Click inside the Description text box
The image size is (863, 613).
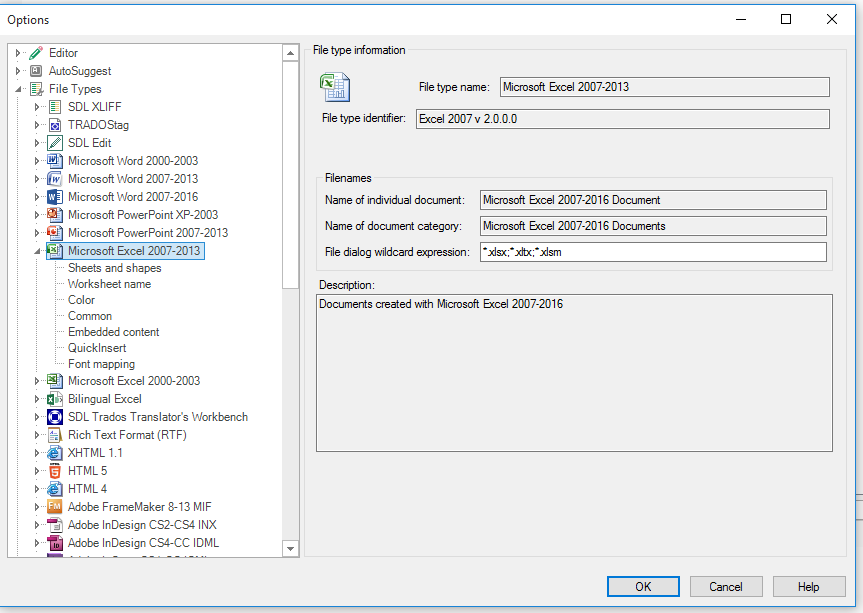click(575, 373)
